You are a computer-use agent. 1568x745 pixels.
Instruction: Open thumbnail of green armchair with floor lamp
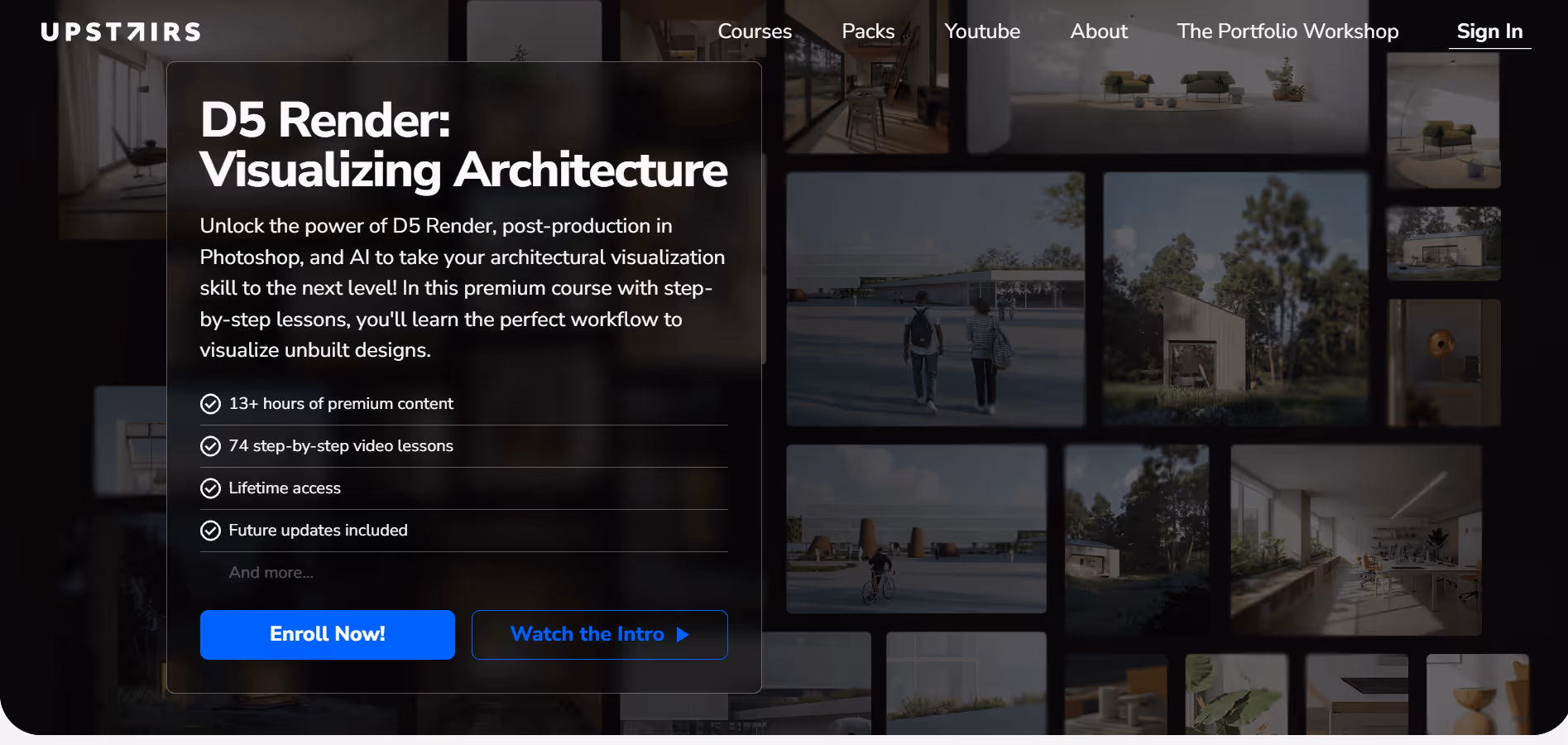(1443, 121)
